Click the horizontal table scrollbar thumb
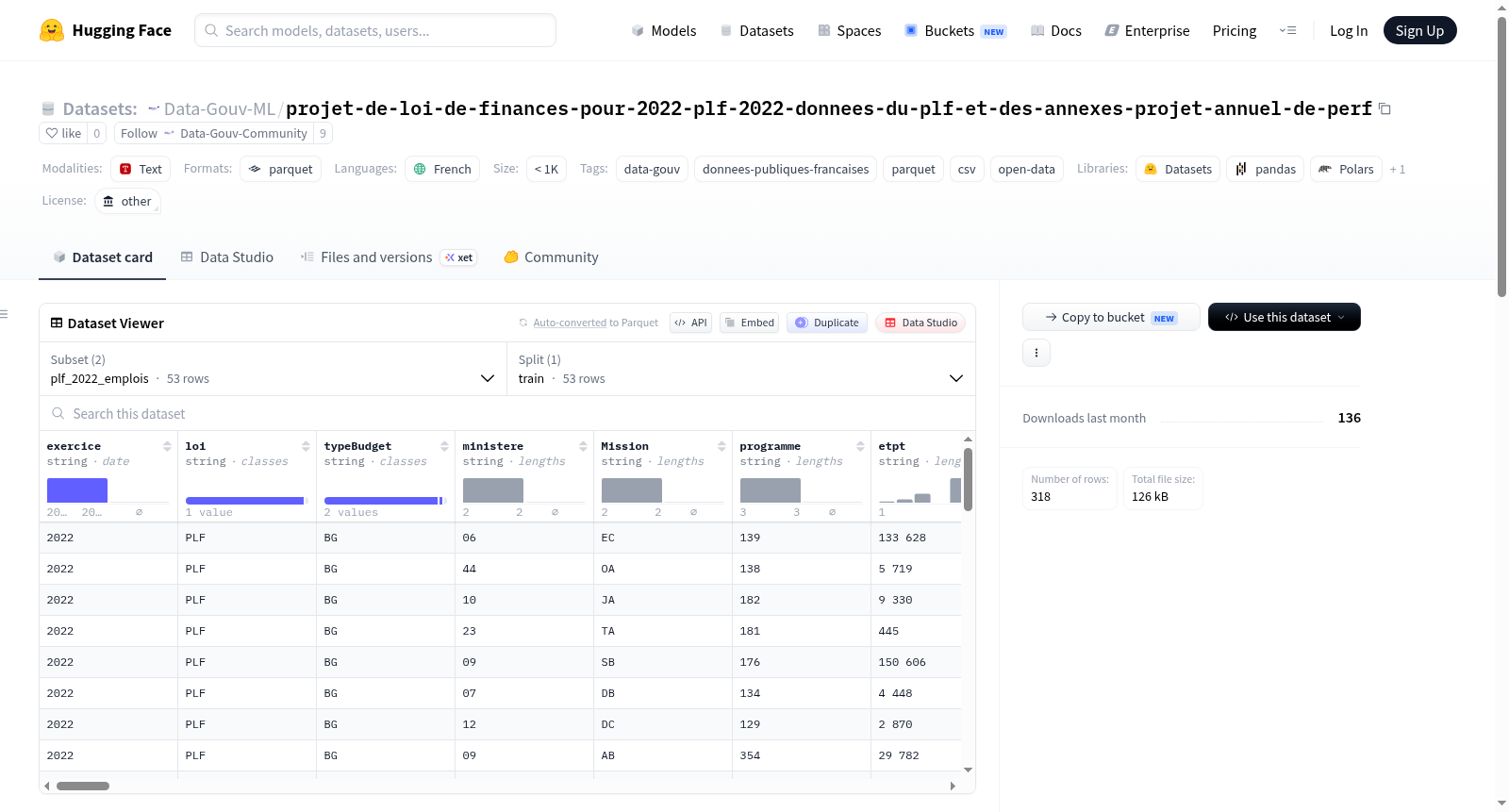Viewport: 1509px width, 812px height. (x=83, y=786)
